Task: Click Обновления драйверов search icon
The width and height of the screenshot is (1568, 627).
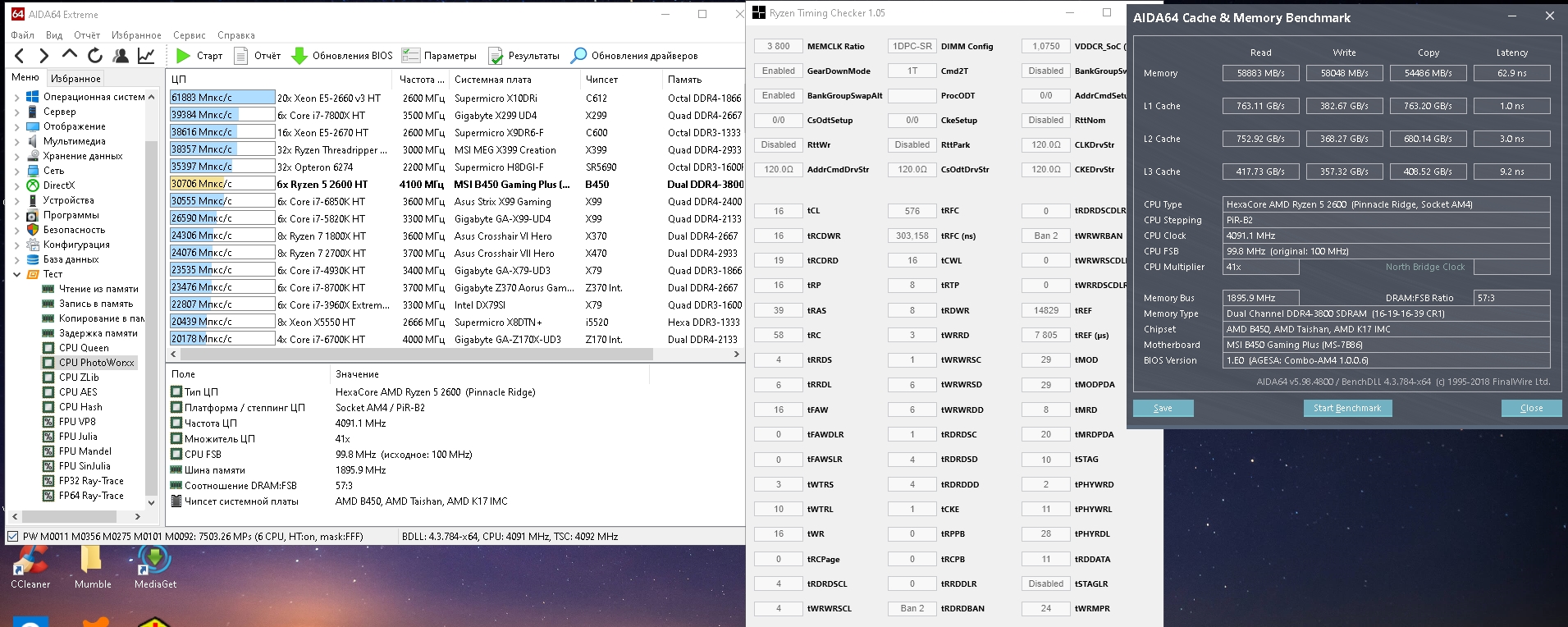Action: coord(578,56)
